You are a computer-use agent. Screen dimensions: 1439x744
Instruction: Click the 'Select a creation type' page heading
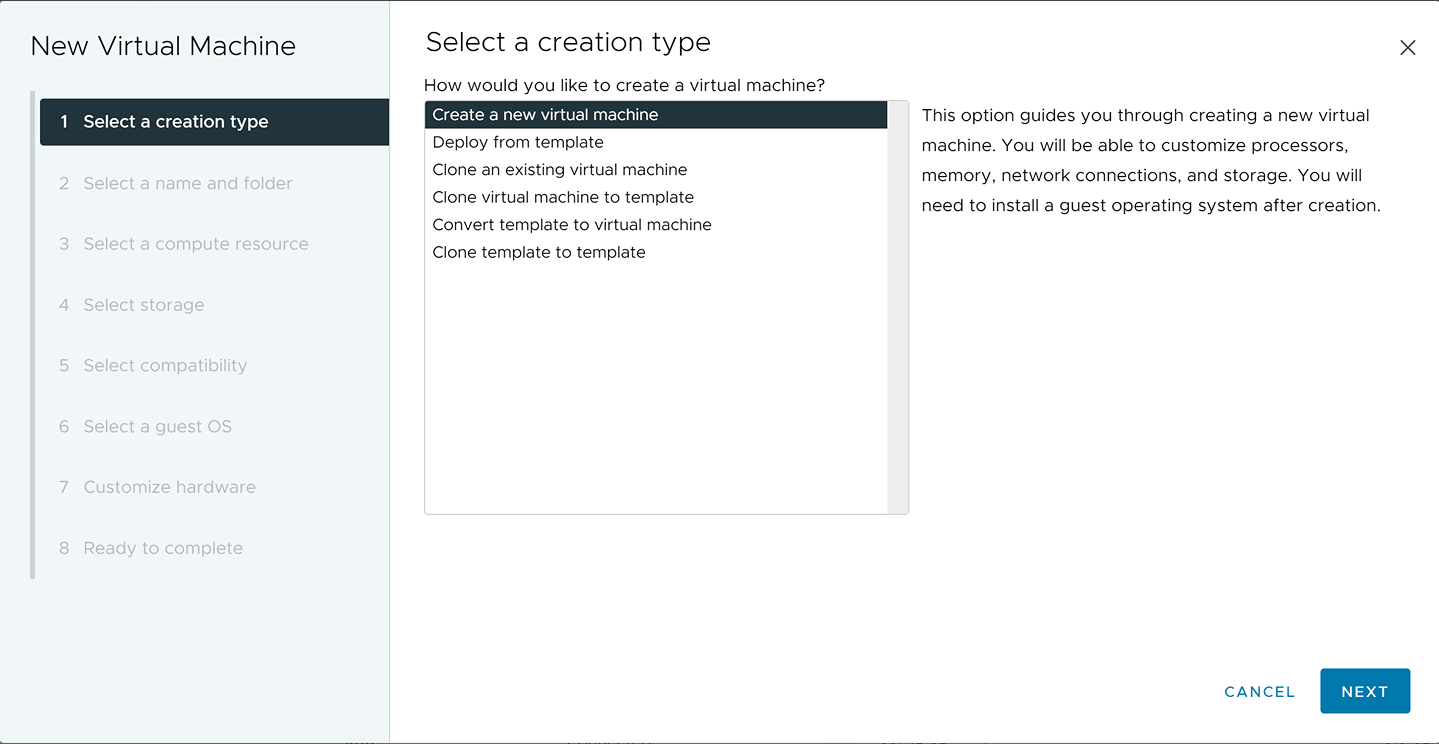[x=568, y=42]
